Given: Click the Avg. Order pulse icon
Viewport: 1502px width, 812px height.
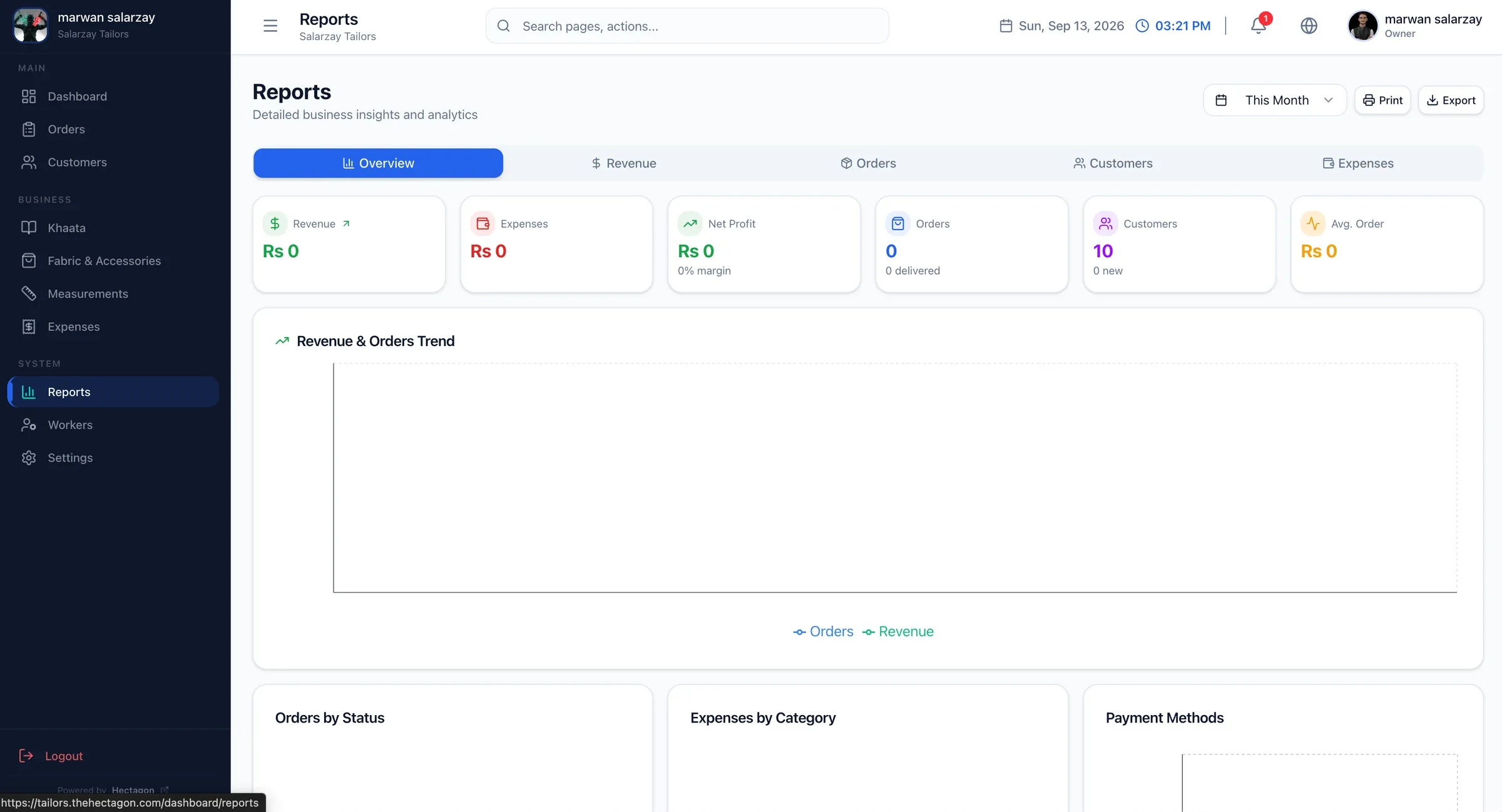Looking at the screenshot, I should 1313,224.
